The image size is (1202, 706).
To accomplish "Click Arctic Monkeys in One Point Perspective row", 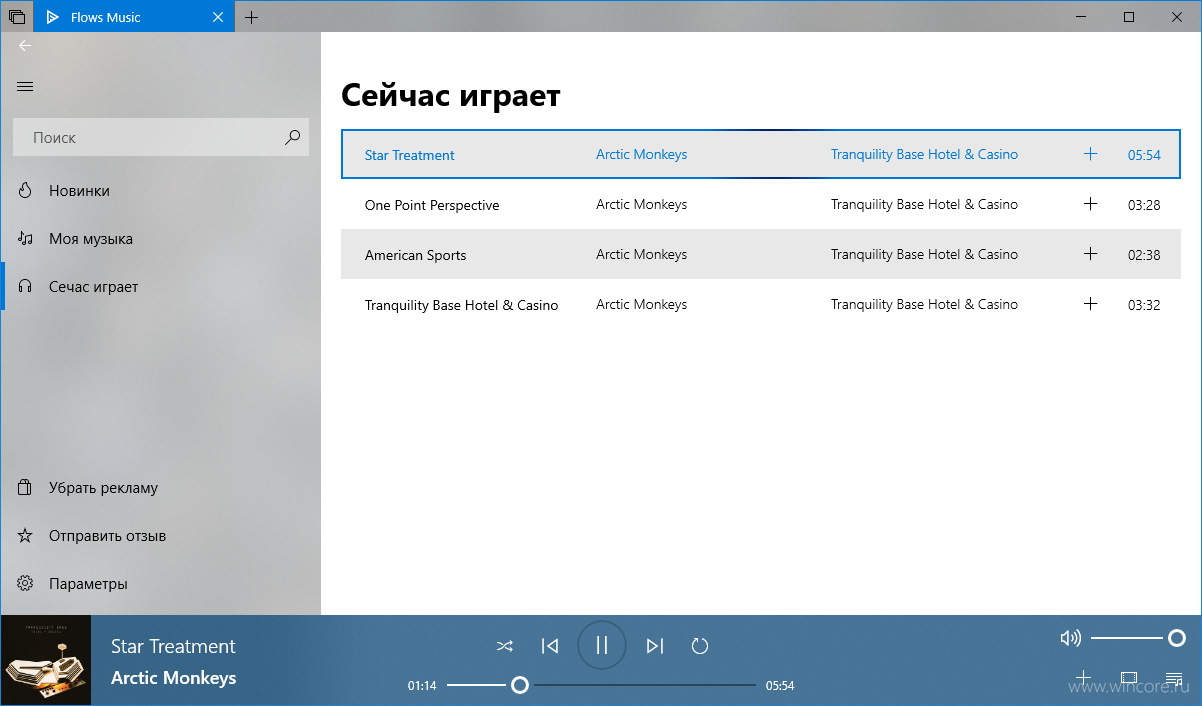I will pos(641,204).
